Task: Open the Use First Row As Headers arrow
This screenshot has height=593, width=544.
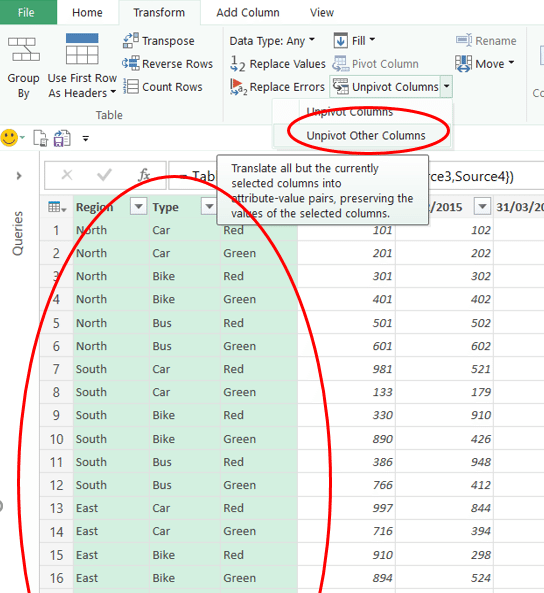Action: (113, 93)
